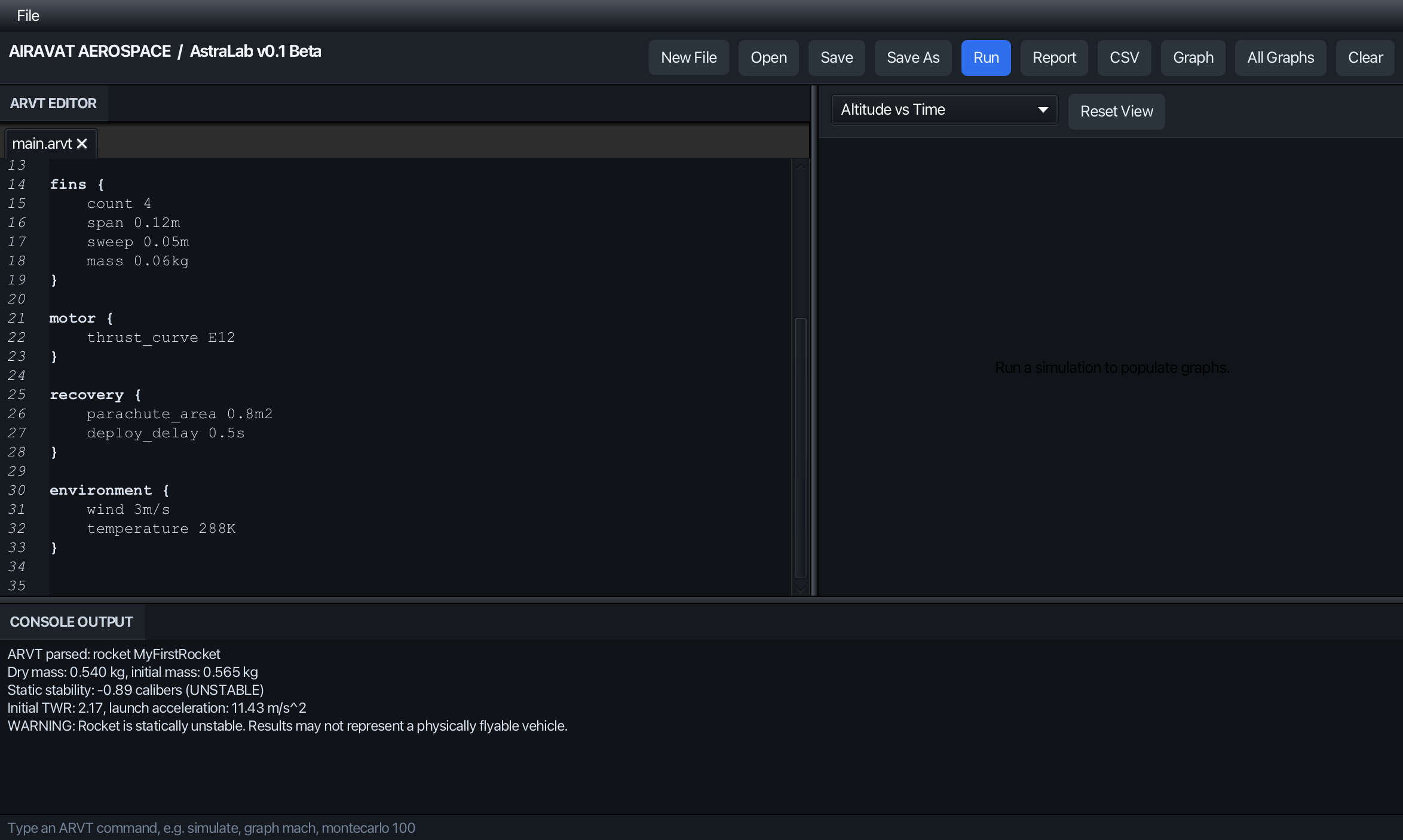Click the line 'deploy_delay 0.5s'
Viewport: 1403px width, 840px height.
pos(166,433)
